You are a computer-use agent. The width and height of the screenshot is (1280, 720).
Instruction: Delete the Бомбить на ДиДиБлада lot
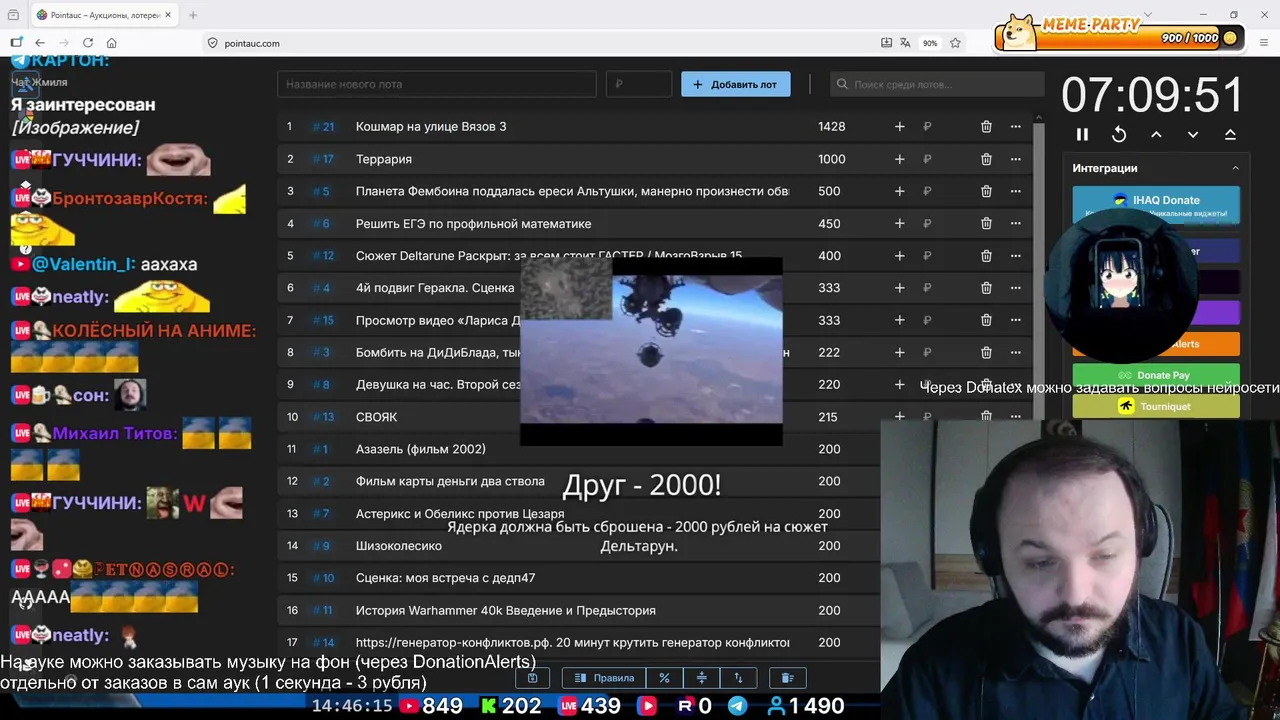pos(986,352)
